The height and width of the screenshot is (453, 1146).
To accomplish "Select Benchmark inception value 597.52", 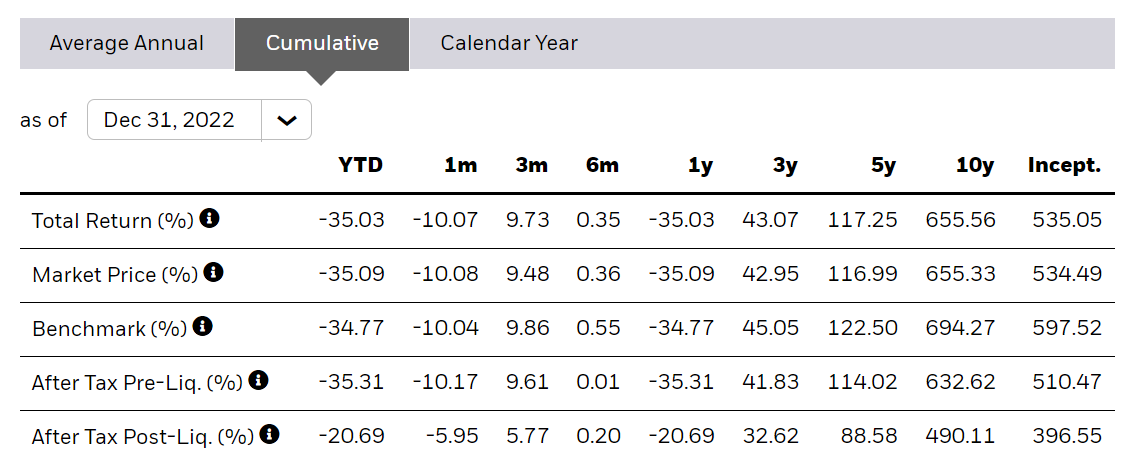I will (1067, 327).
